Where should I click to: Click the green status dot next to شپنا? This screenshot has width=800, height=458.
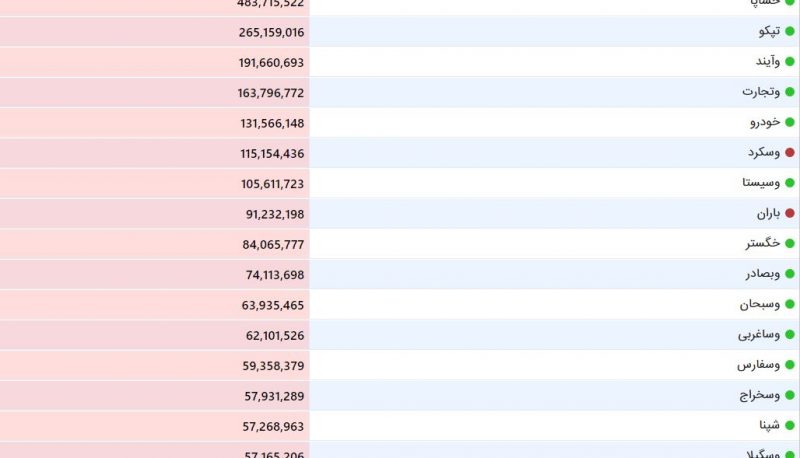click(x=790, y=426)
